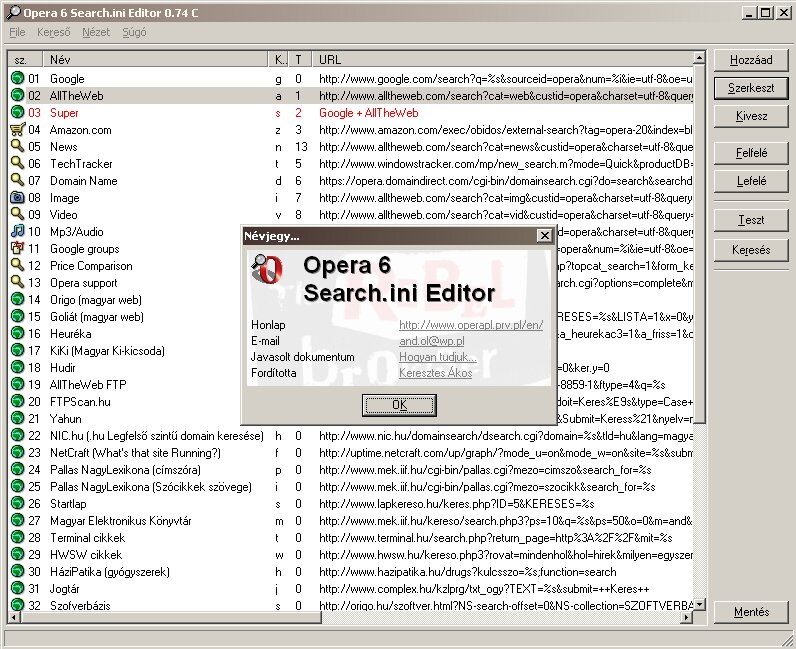Close the Névjegy dialog with X

(x=544, y=236)
